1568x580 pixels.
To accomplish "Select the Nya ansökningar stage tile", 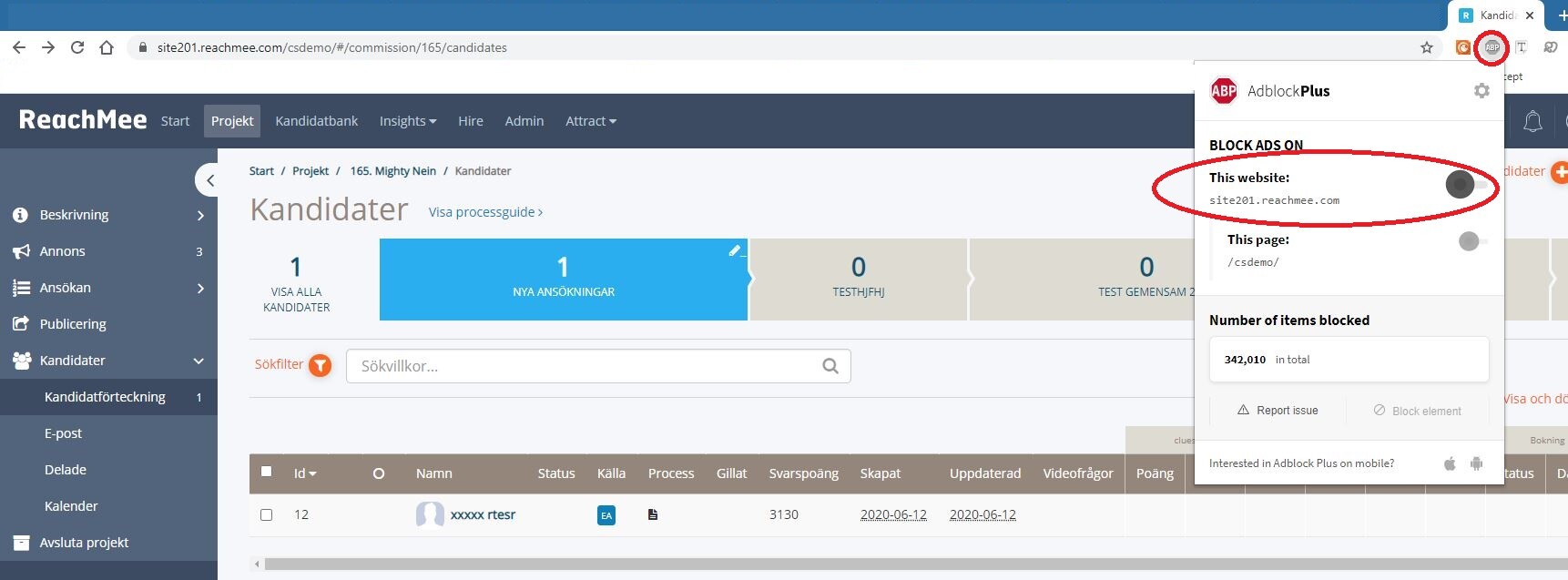I will click(564, 280).
